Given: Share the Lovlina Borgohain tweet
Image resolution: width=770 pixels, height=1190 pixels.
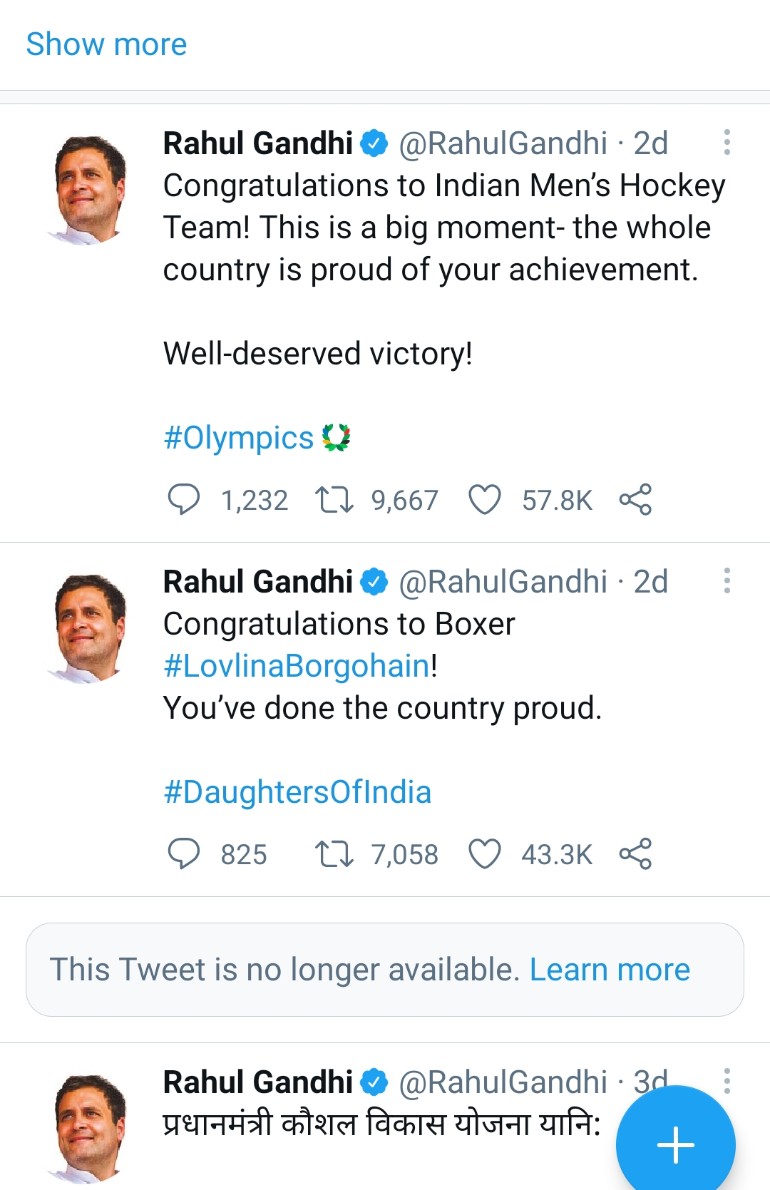Looking at the screenshot, I should click(635, 854).
